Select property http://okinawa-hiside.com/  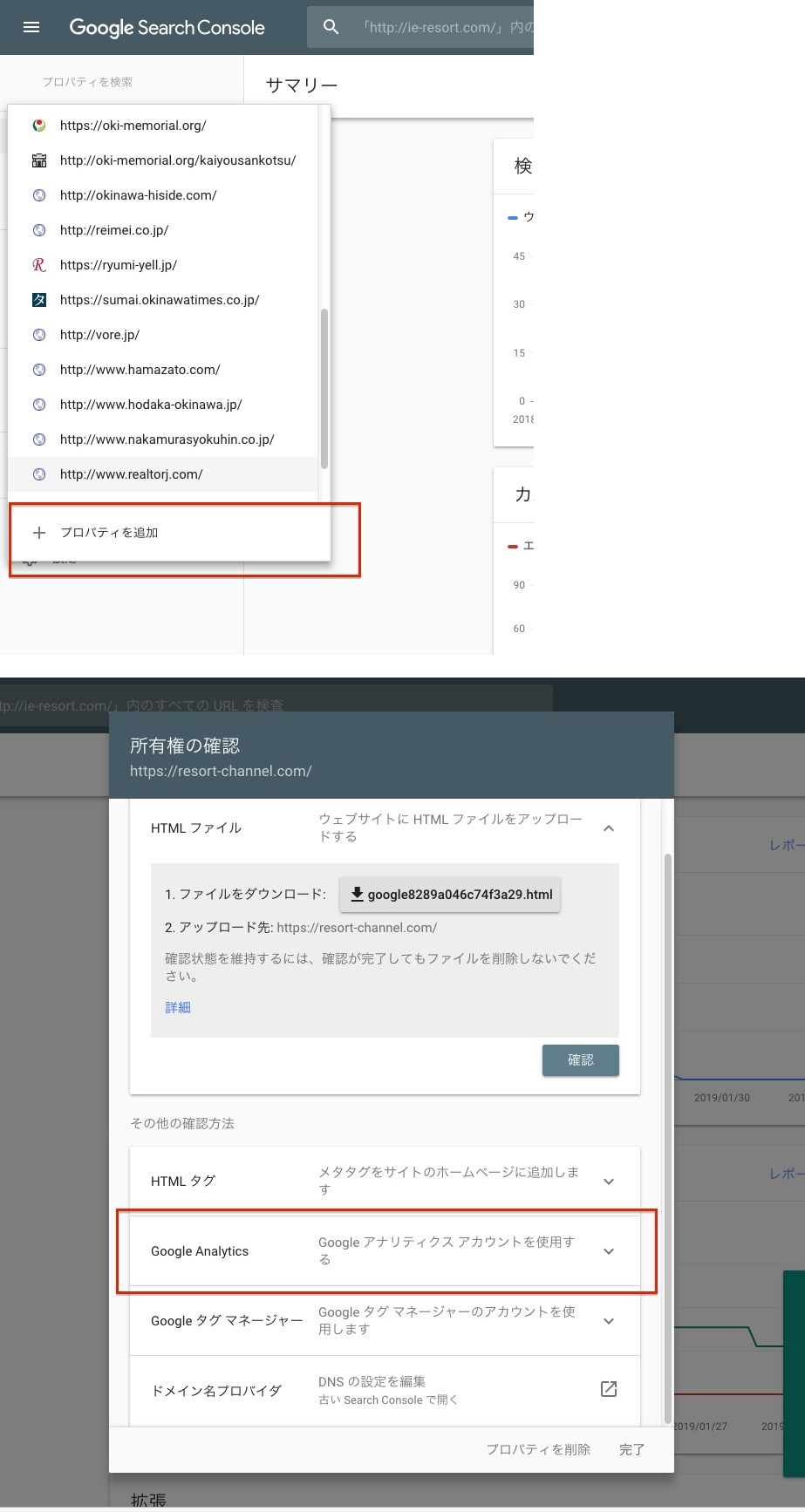pyautogui.click(x=163, y=195)
